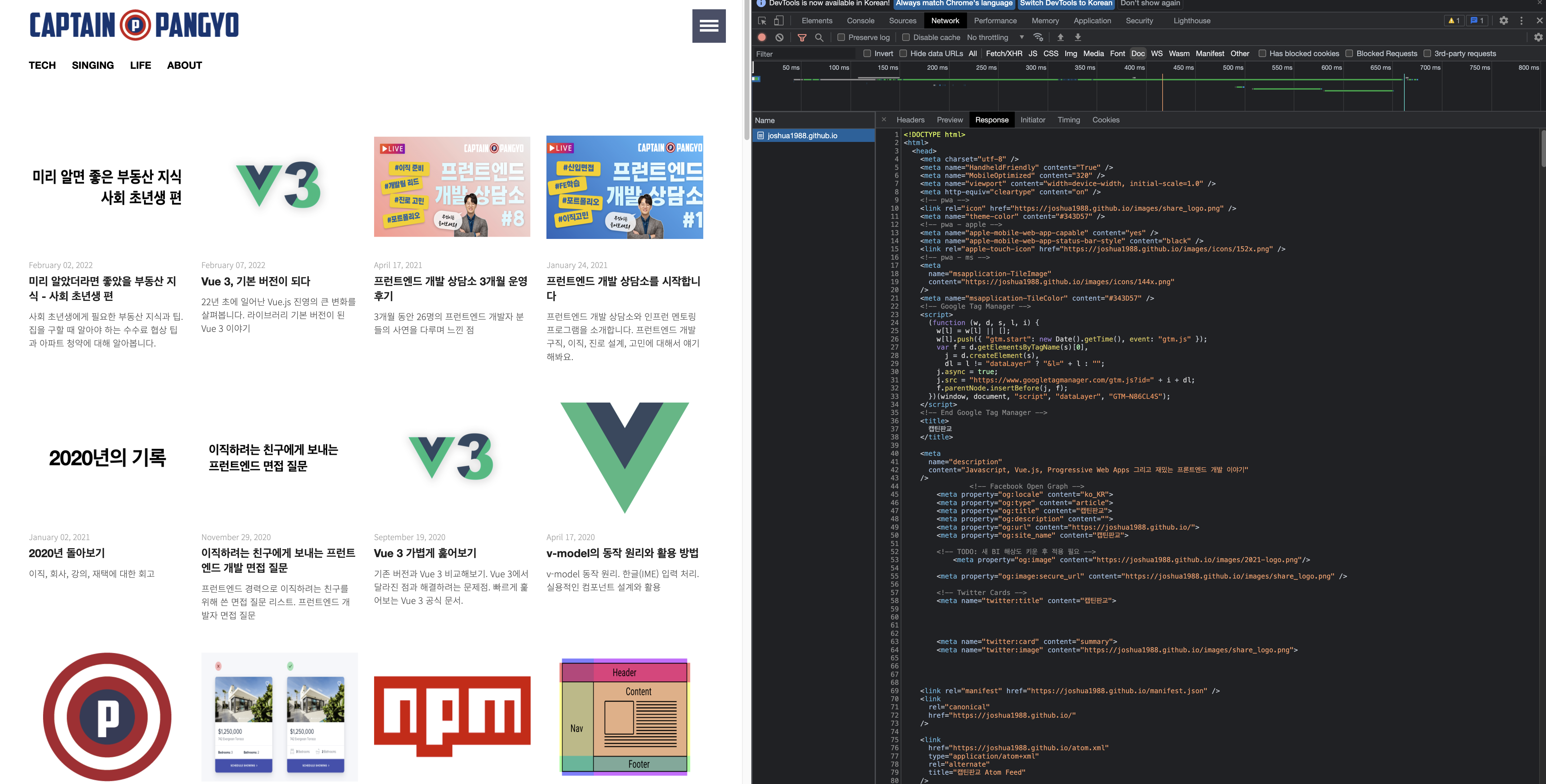The image size is (1546, 784).
Task: Focus the network Filter input
Action: pyautogui.click(x=804, y=54)
